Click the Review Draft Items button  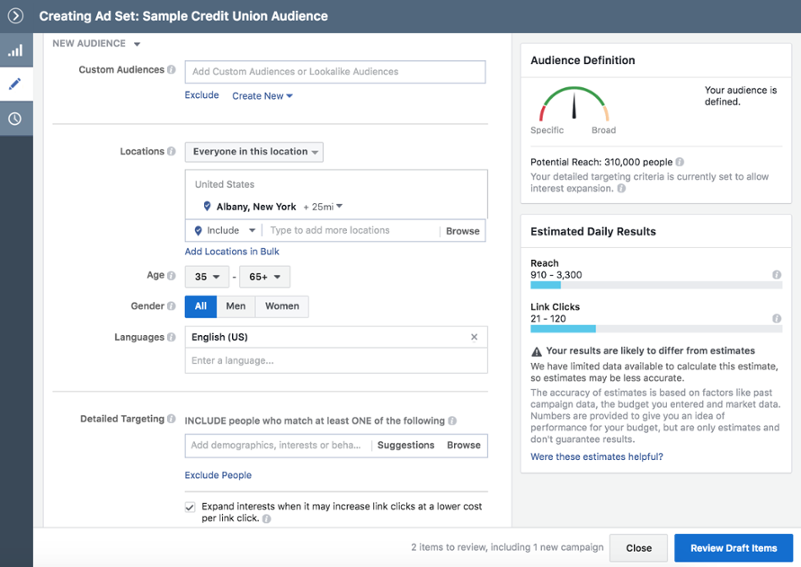coord(734,548)
